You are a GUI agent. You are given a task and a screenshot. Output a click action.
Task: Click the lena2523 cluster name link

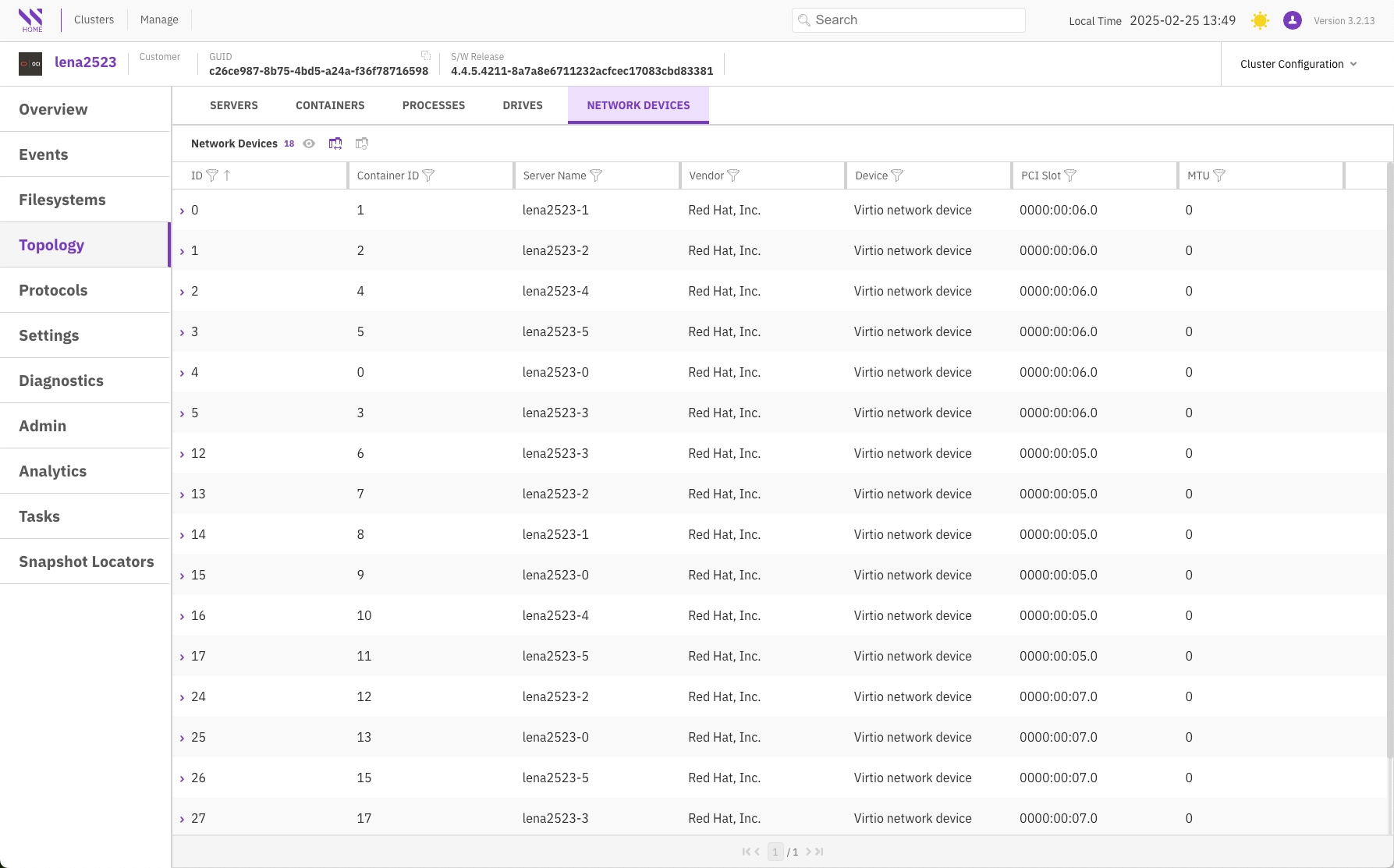85,62
